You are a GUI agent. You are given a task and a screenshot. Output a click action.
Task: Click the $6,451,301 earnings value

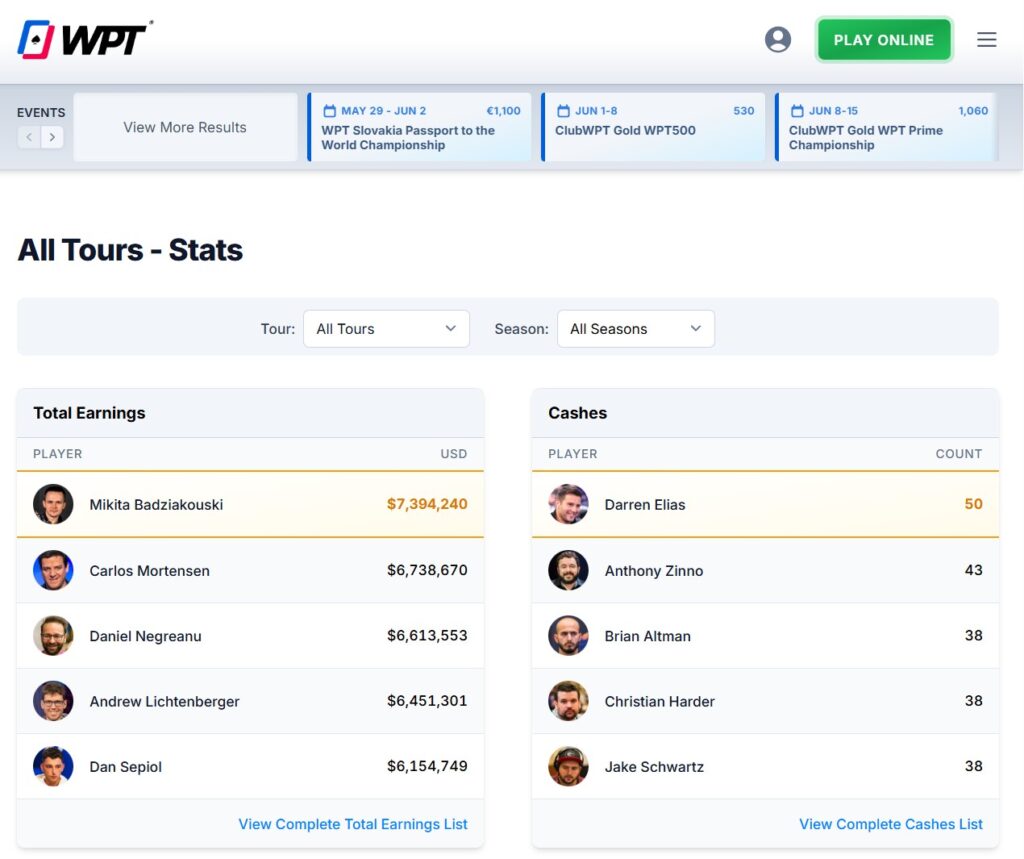(x=427, y=701)
